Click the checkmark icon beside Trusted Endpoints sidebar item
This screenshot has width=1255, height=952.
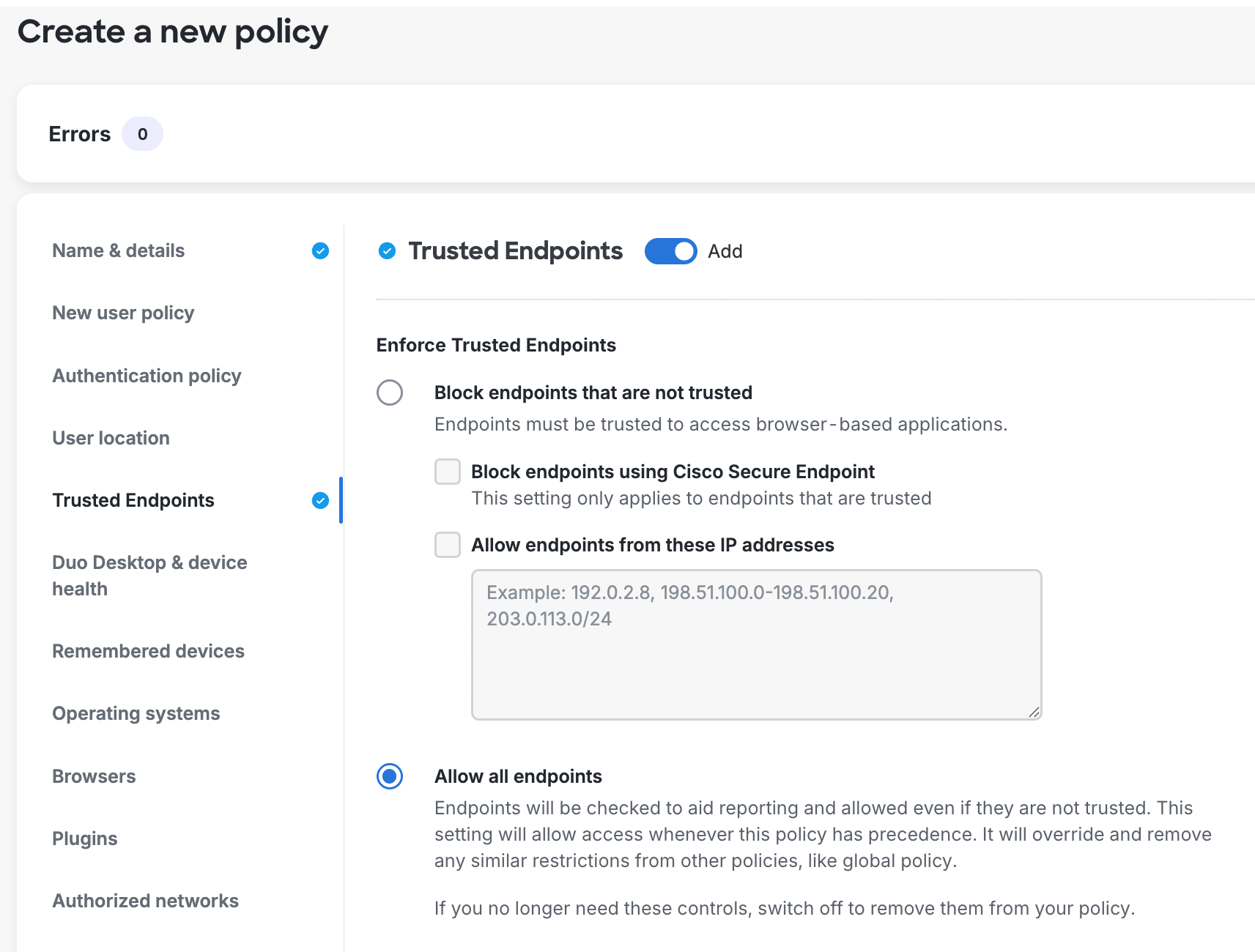tap(320, 500)
